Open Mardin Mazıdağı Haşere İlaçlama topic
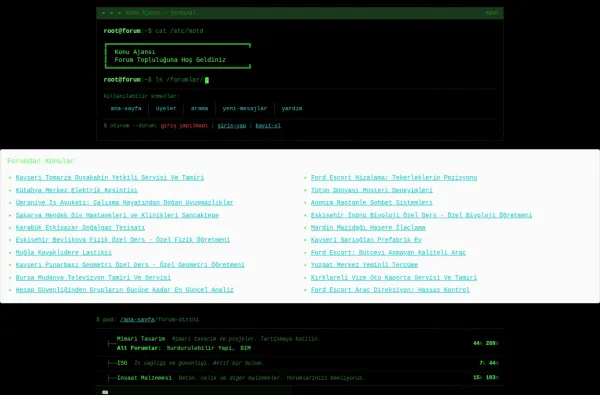The image size is (600, 395). click(368, 228)
